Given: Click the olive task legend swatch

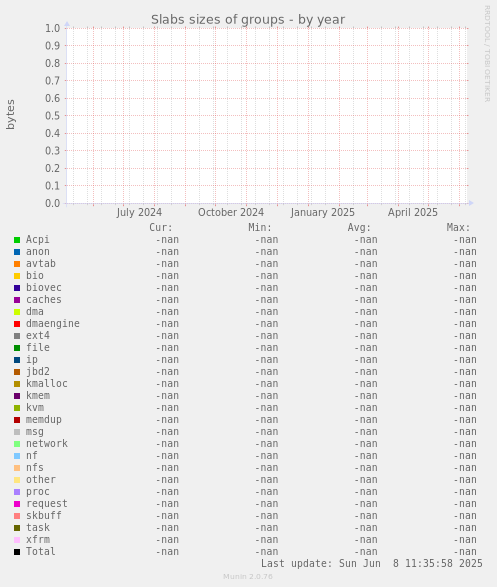Looking at the screenshot, I should click(17, 527).
